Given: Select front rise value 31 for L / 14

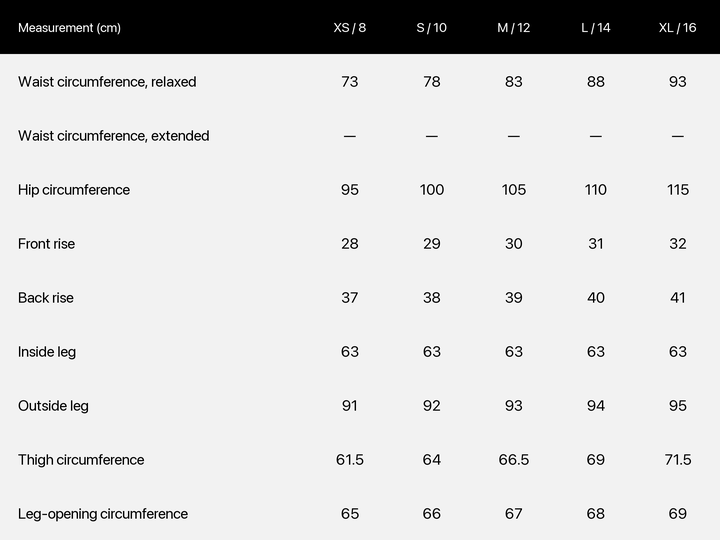Looking at the screenshot, I should pos(596,244).
